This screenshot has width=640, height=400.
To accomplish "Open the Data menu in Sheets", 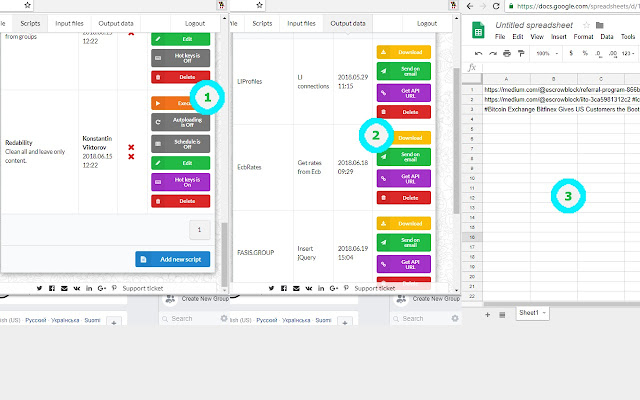I will pos(607,37).
